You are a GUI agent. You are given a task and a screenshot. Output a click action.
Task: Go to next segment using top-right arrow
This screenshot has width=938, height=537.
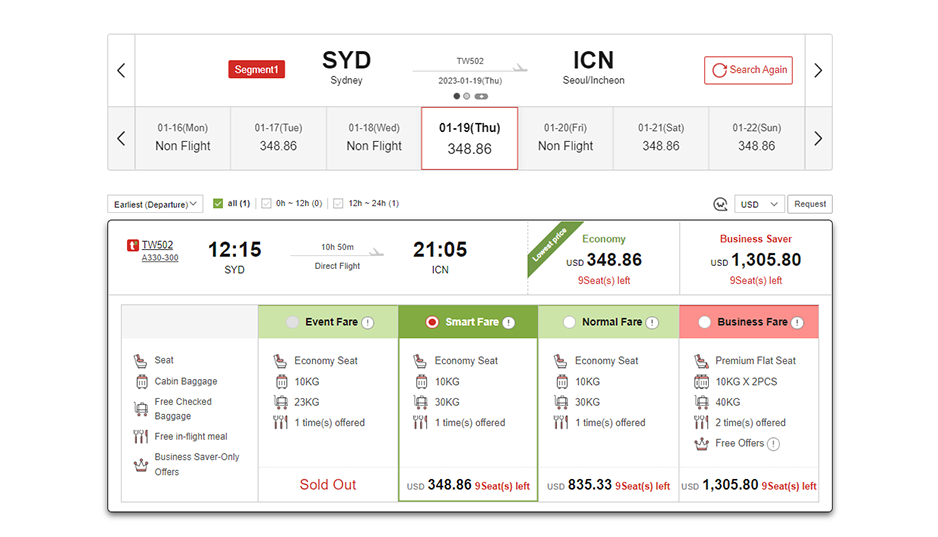[x=818, y=70]
